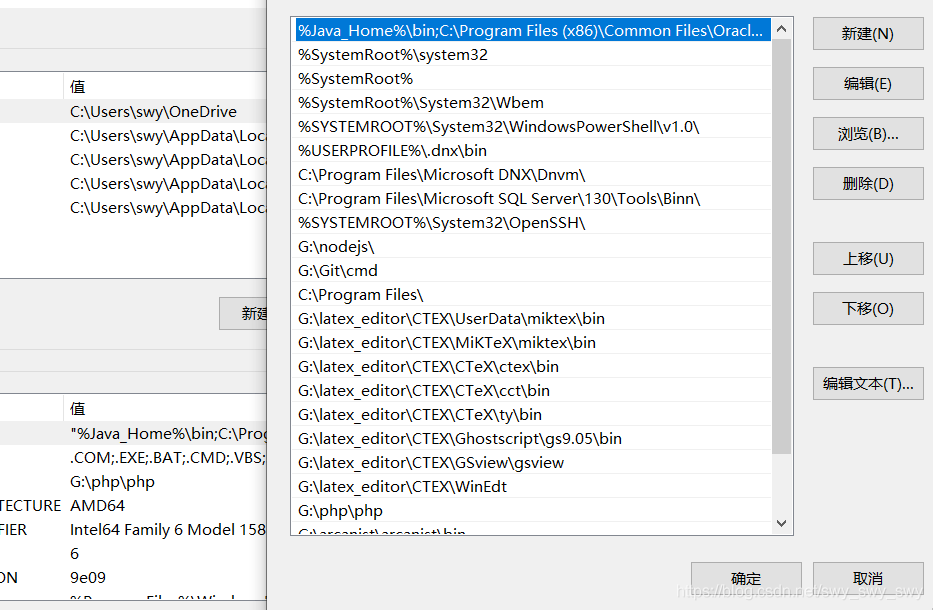Viewport: 933px width, 610px height.
Task: Select the C:\Program Files\ entry
Action: (533, 295)
